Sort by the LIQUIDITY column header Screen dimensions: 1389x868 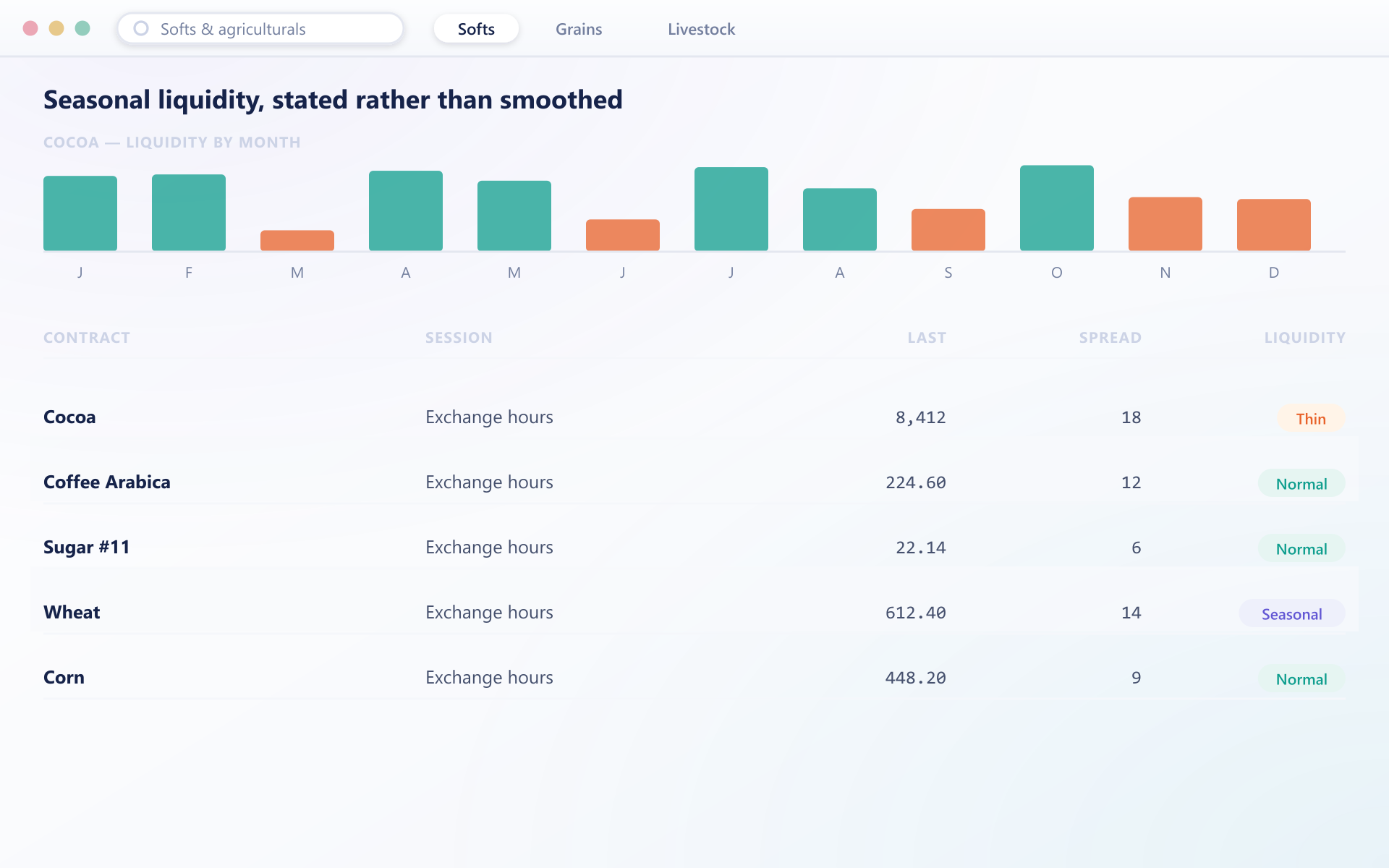click(x=1304, y=338)
